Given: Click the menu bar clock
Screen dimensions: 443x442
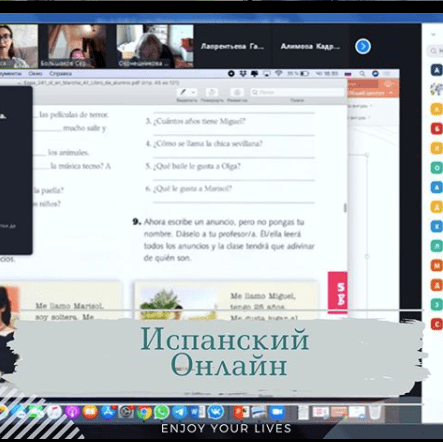Looking at the screenshot, I should point(327,73).
